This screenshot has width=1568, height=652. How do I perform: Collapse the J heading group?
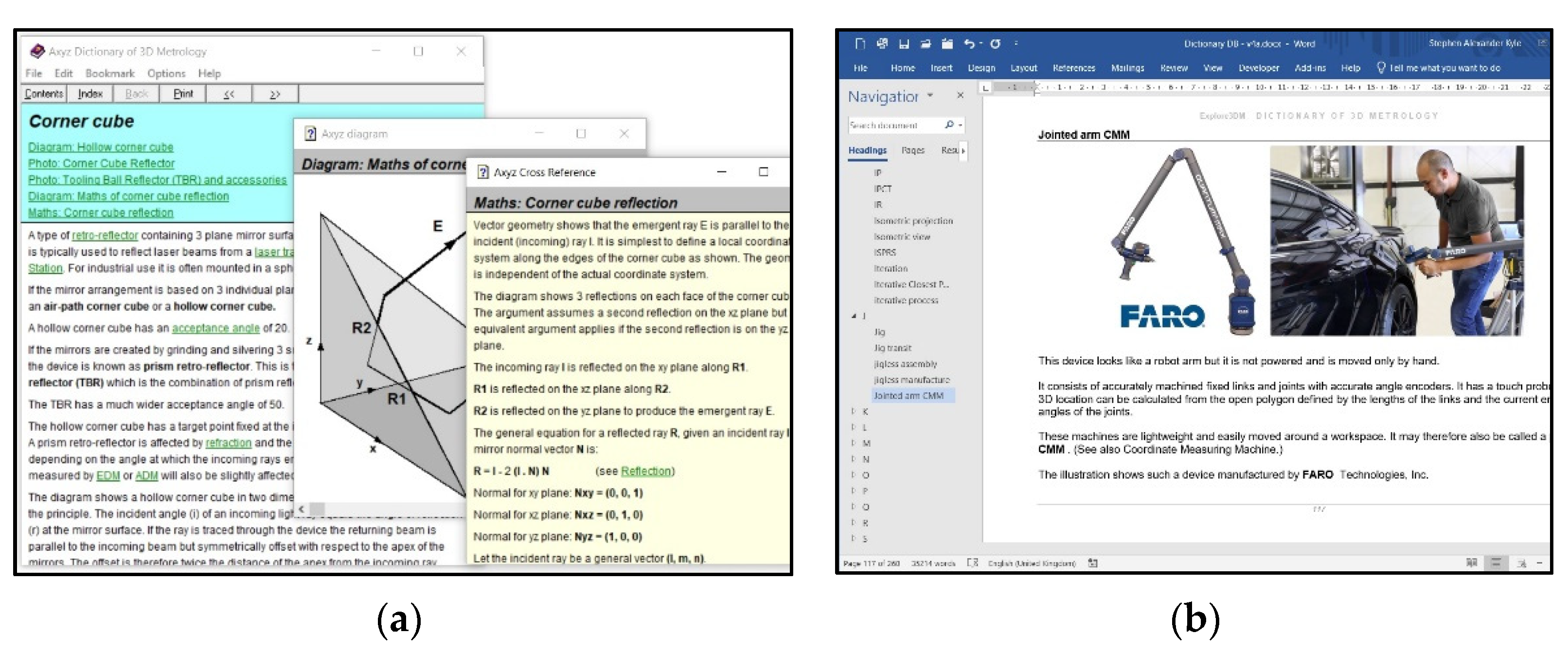[854, 316]
